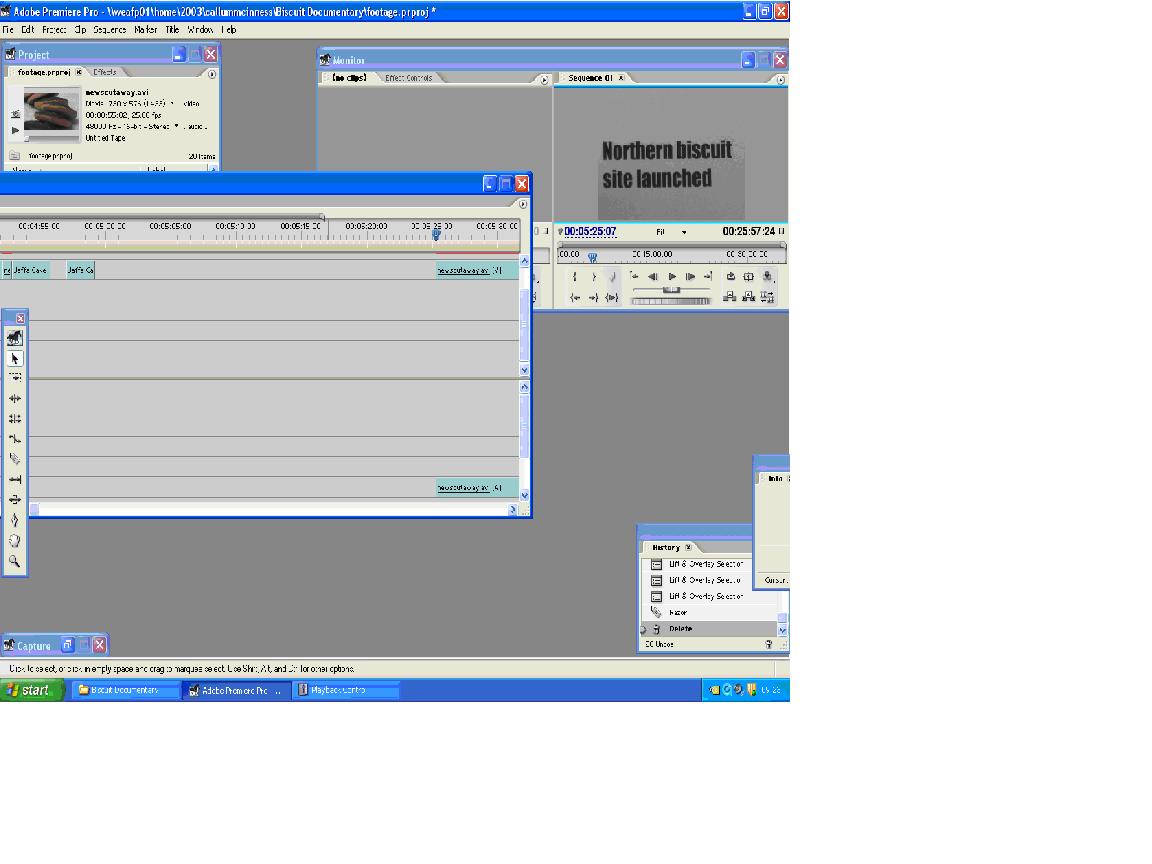This screenshot has width=1152, height=864.
Task: Select the Razor entry in History
Action: pos(678,613)
